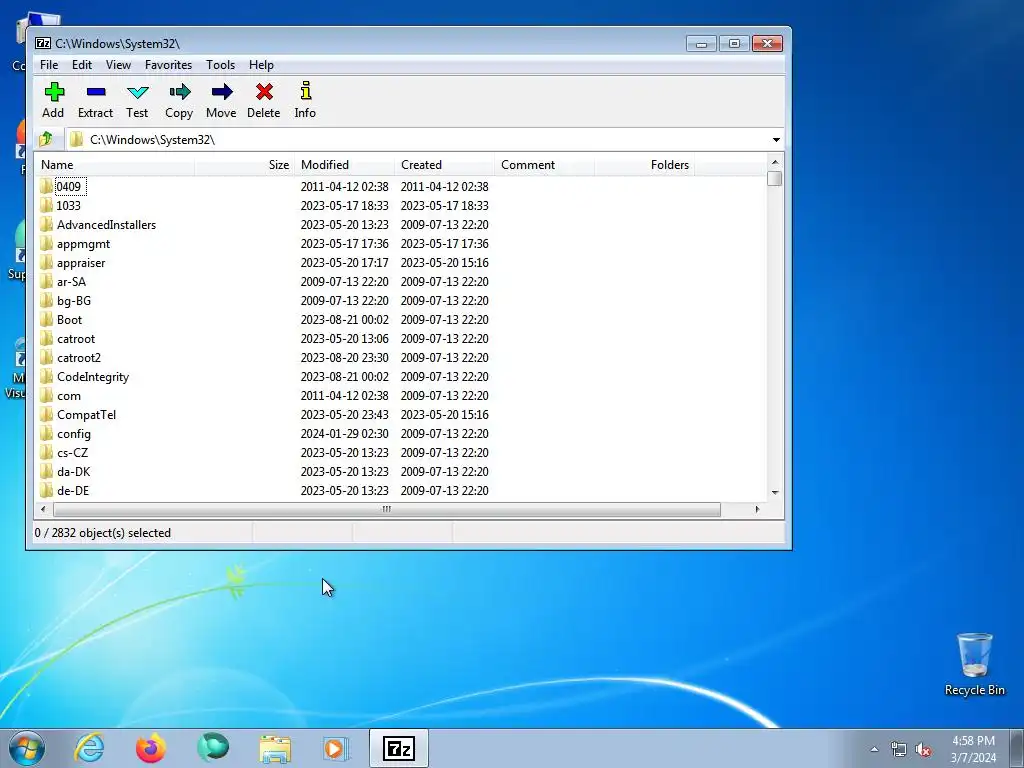The width and height of the screenshot is (1024, 768).
Task: Select the com folder name
Action: point(69,396)
